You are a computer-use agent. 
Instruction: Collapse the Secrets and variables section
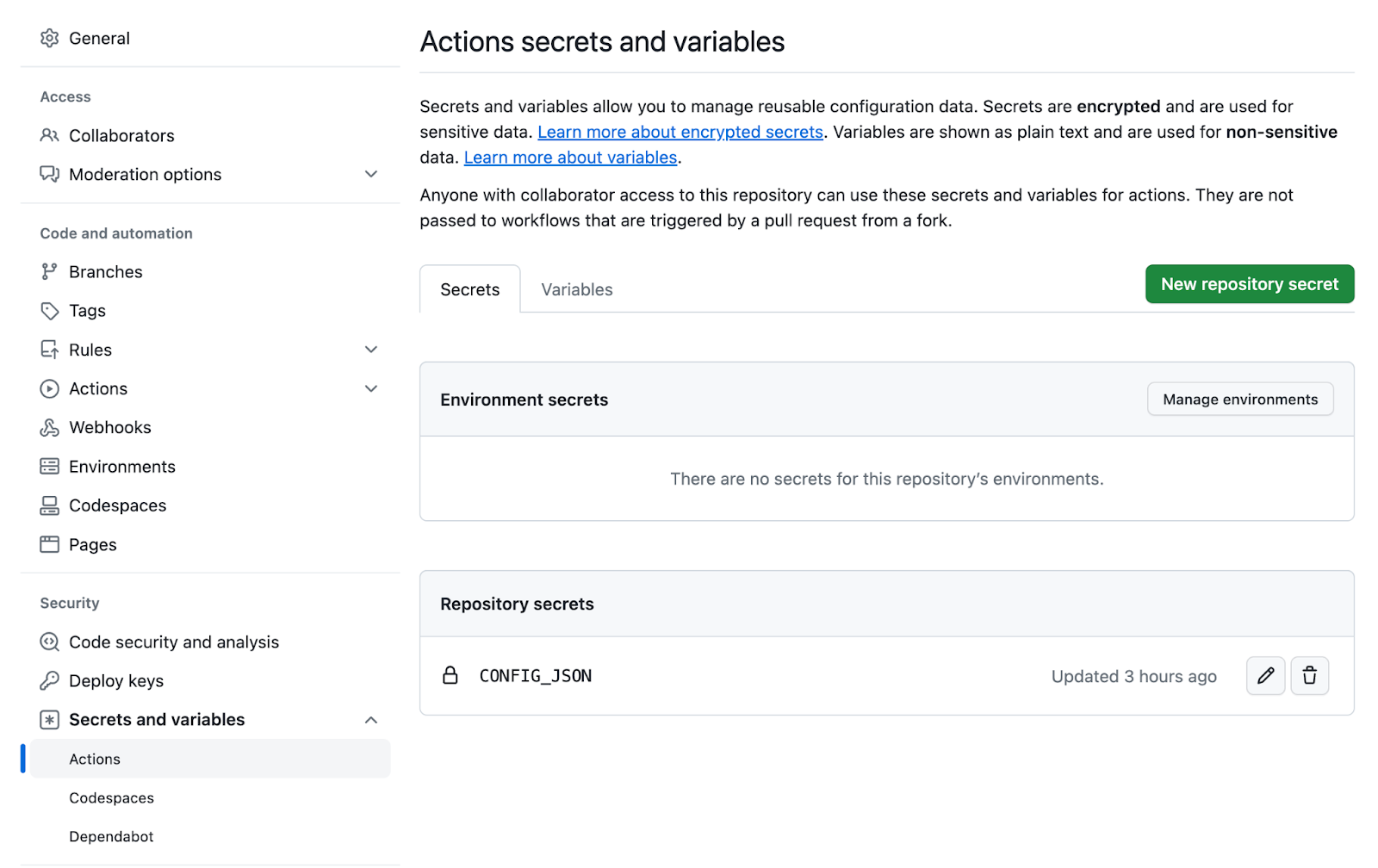click(371, 720)
